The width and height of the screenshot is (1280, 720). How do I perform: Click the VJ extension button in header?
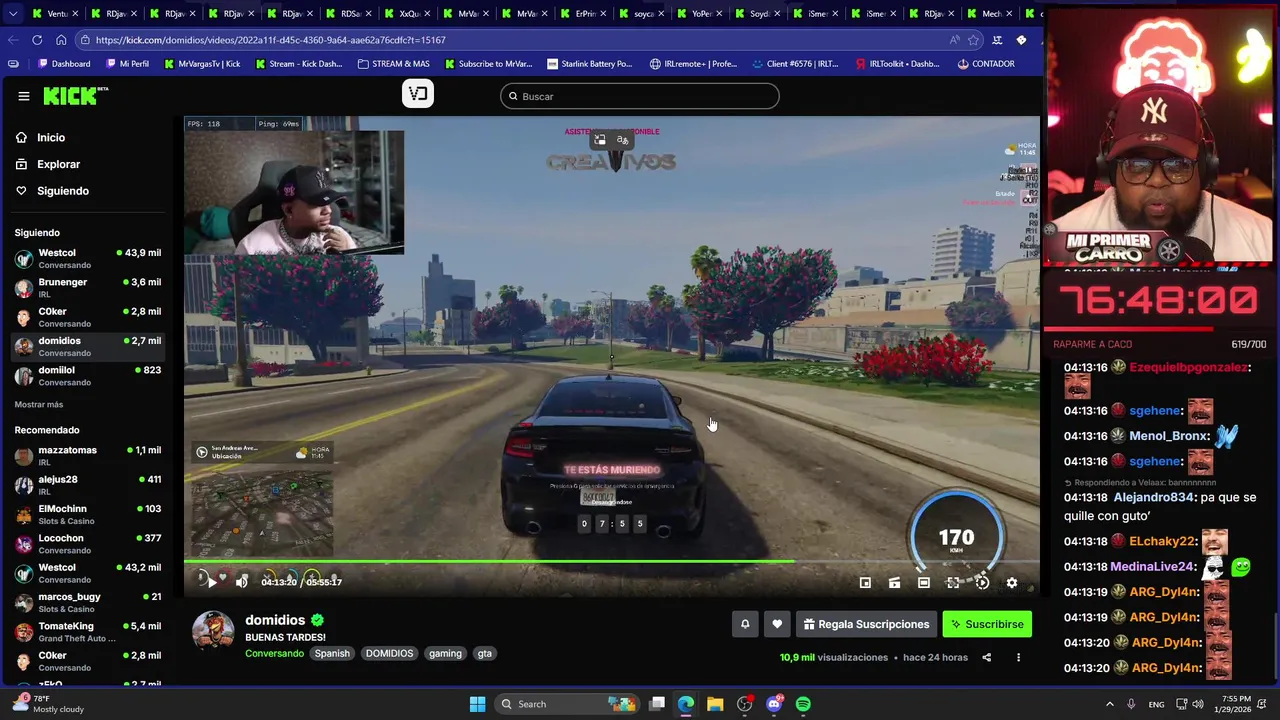(418, 94)
